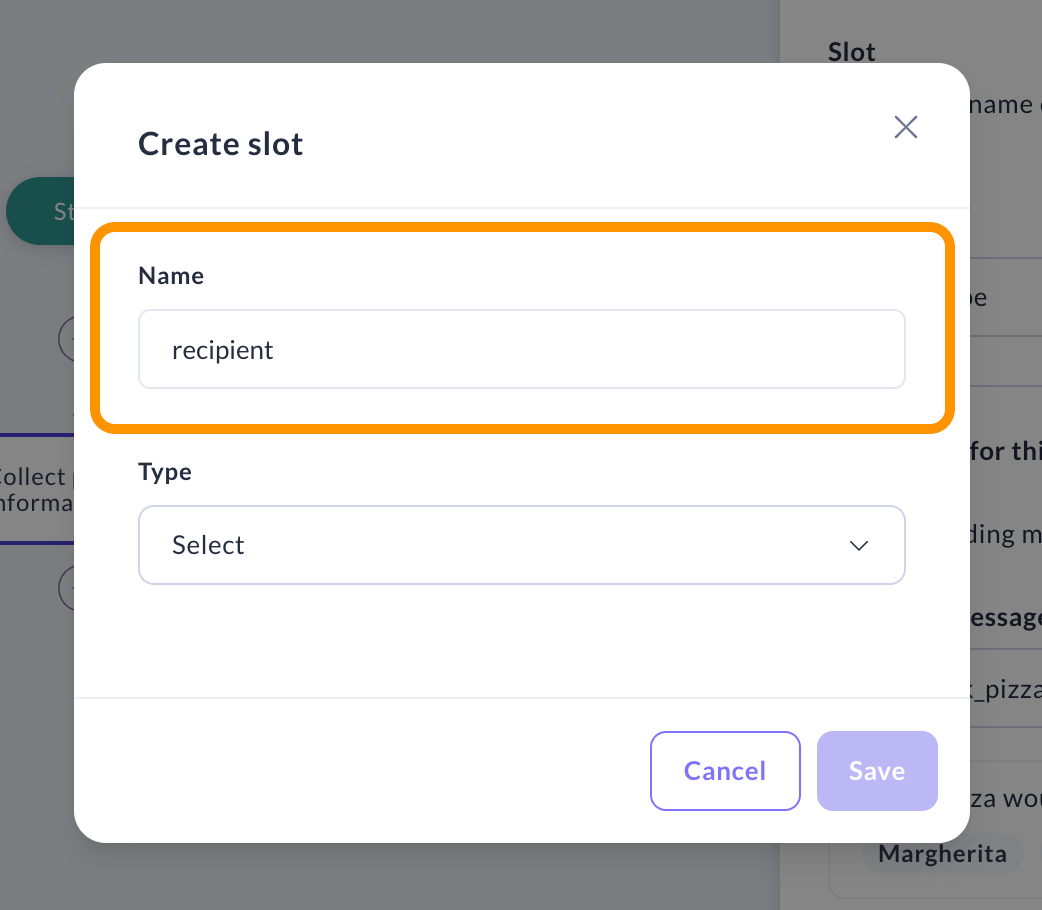The height and width of the screenshot is (910, 1042).
Task: Click the partially hidden slot type field
Action: (1000, 297)
